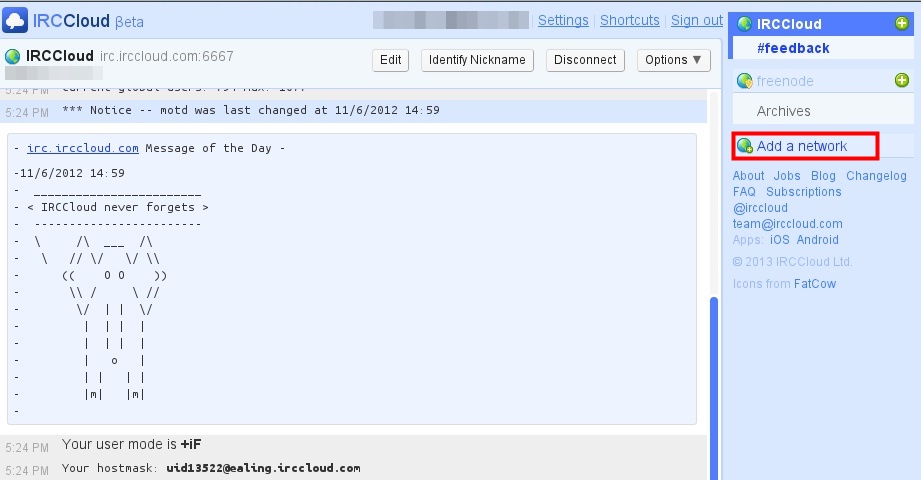This screenshot has width=921, height=480.
Task: Click the hostmask uid13522@ealing.irccloud.com text
Action: pyautogui.click(x=263, y=468)
